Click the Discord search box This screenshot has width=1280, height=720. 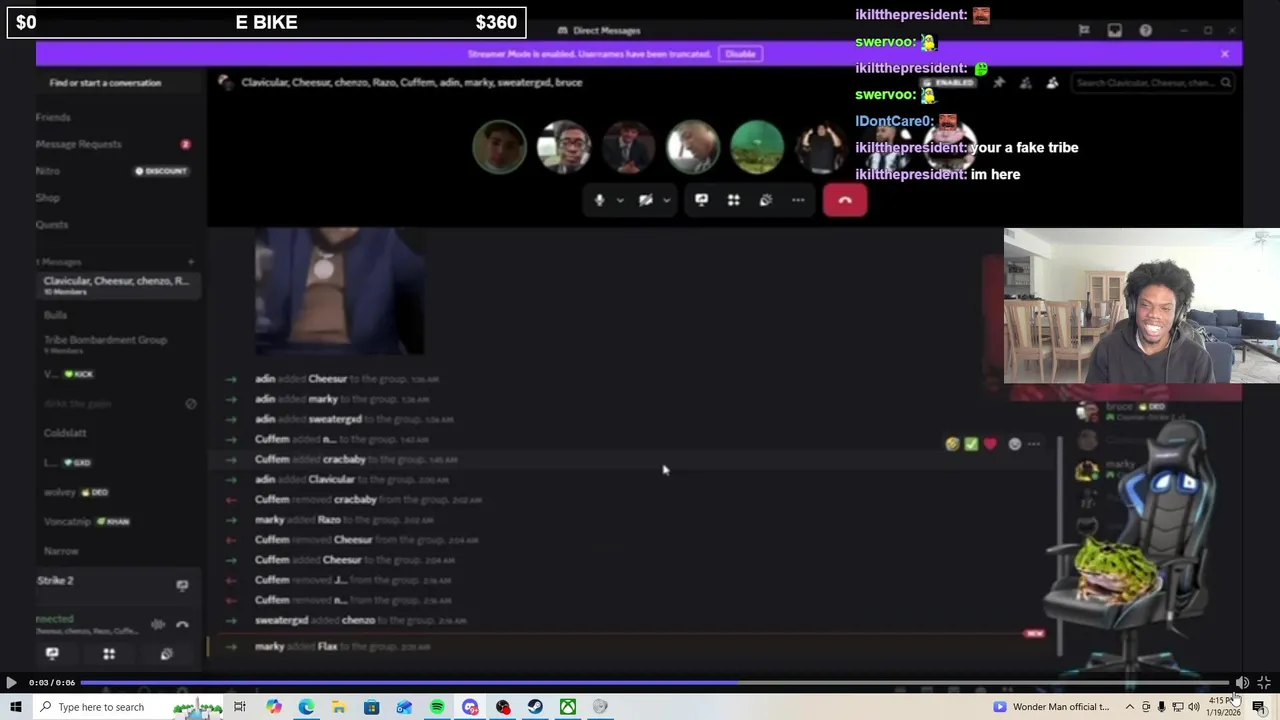[1154, 83]
